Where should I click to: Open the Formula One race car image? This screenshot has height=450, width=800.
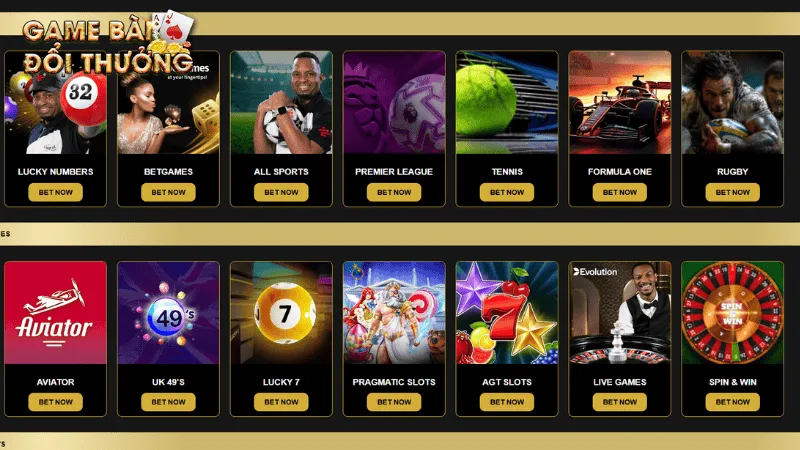pyautogui.click(x=620, y=103)
